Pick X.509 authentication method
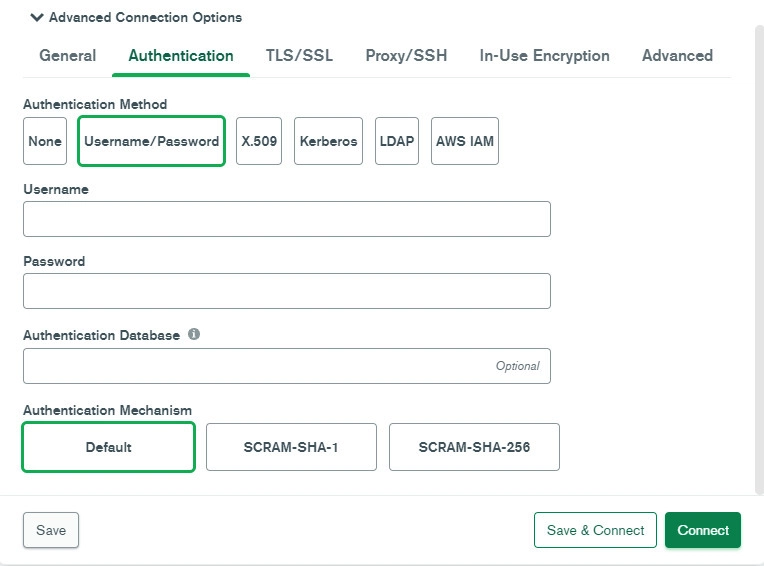The width and height of the screenshot is (764, 566). point(259,141)
